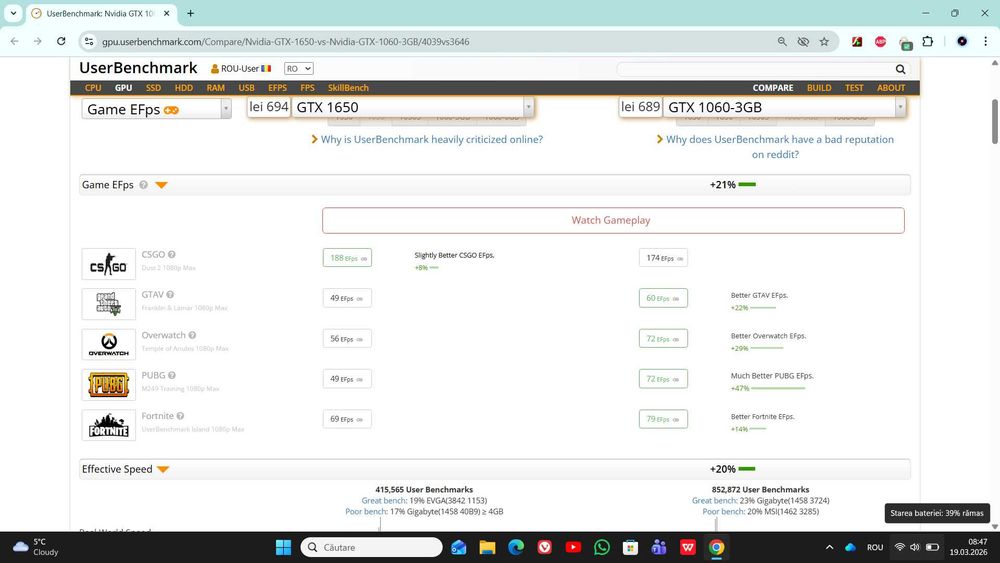This screenshot has height=563, width=1000.
Task: Open the GPU menu tab
Action: pyautogui.click(x=123, y=88)
